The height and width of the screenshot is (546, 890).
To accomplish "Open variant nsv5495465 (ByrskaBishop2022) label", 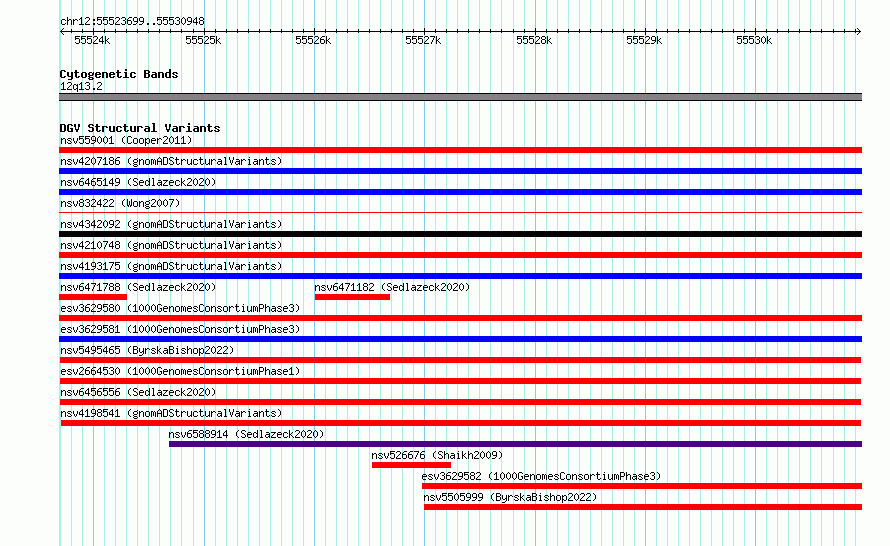I will [147, 350].
